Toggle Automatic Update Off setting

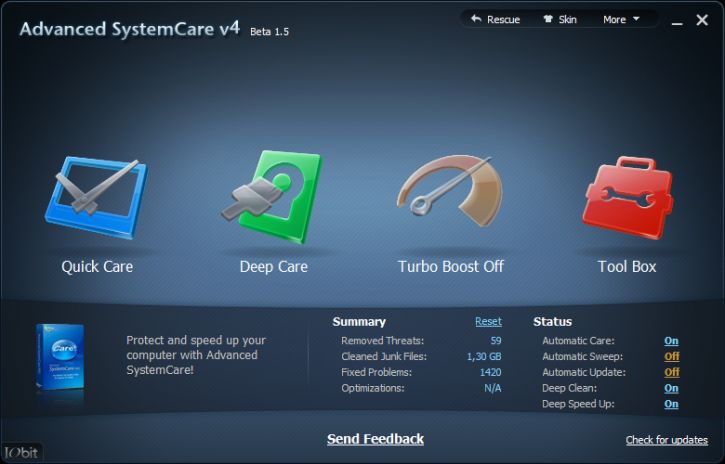pyautogui.click(x=672, y=372)
